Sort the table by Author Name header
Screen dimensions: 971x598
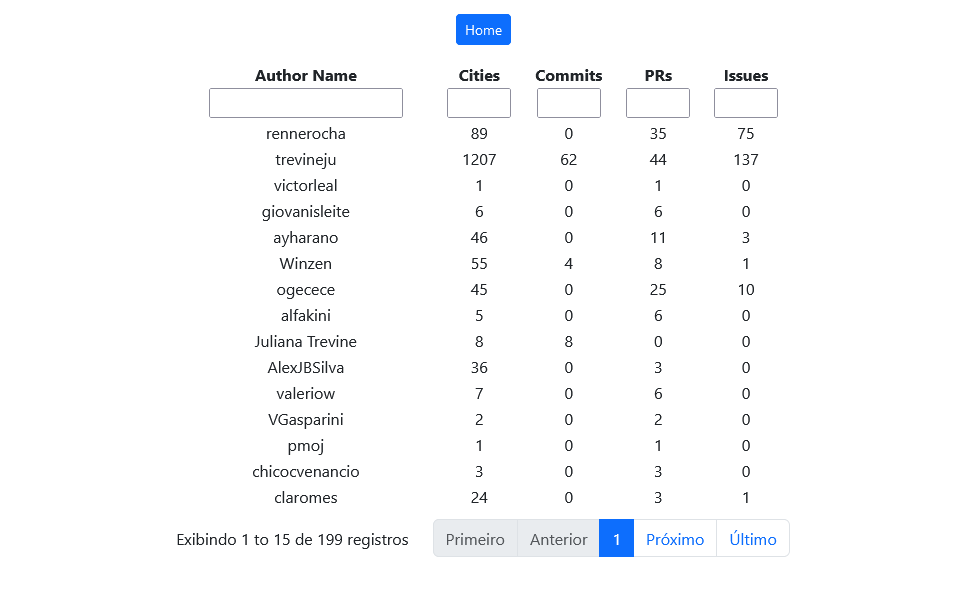tap(305, 75)
